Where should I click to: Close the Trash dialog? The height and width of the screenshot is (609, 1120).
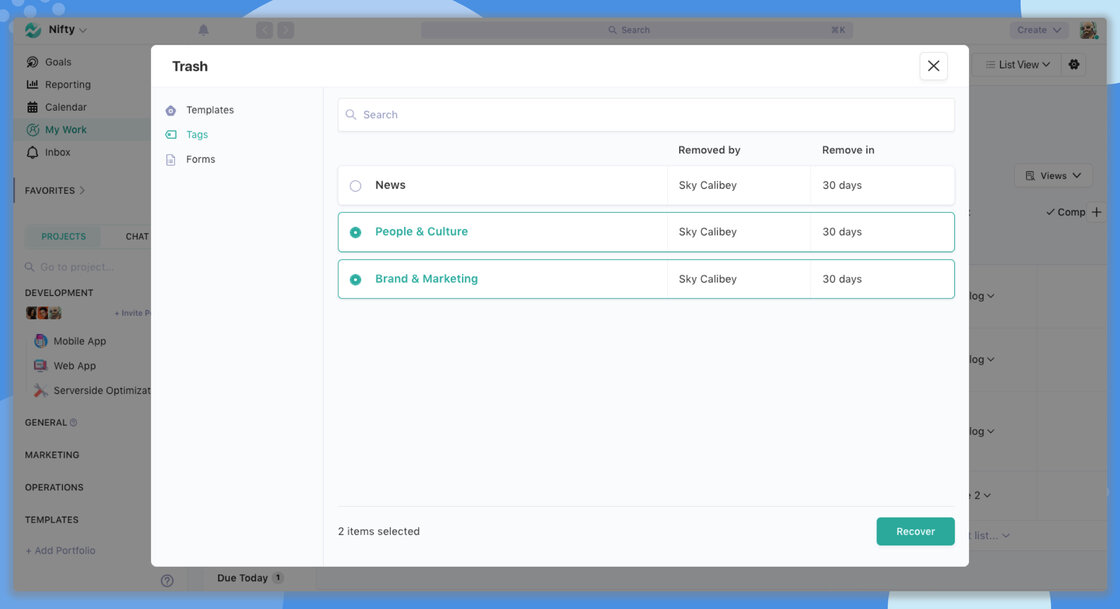click(x=933, y=66)
